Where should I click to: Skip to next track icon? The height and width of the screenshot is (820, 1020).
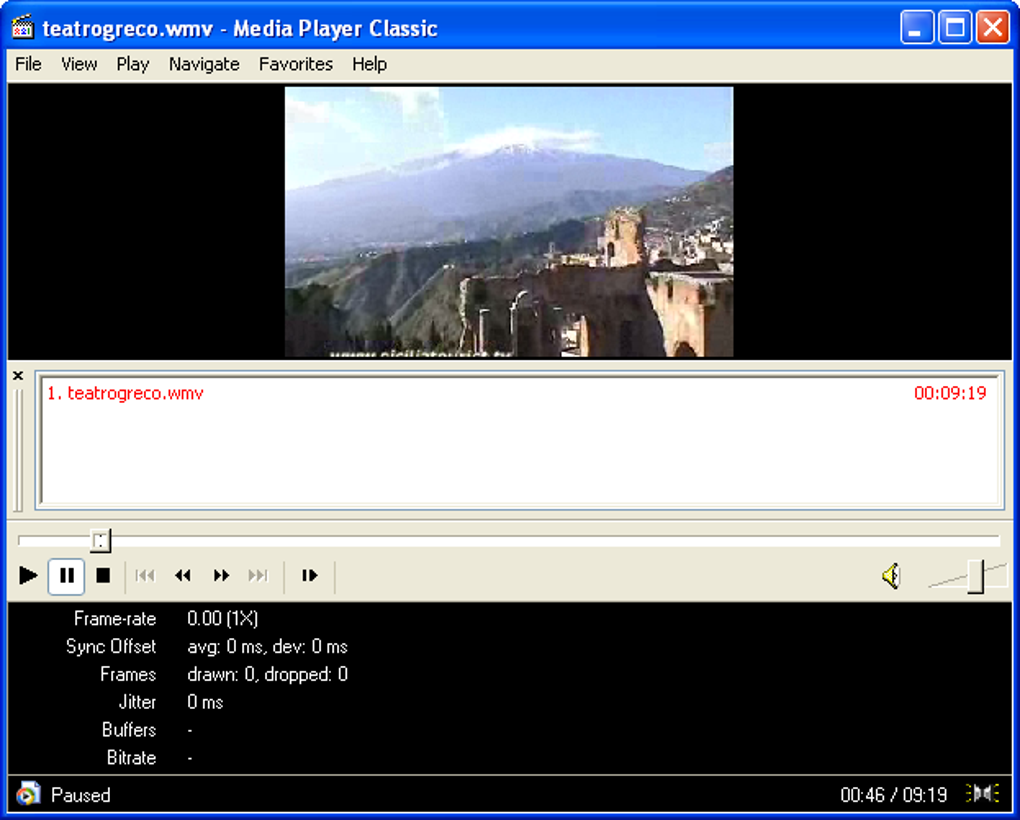point(258,576)
